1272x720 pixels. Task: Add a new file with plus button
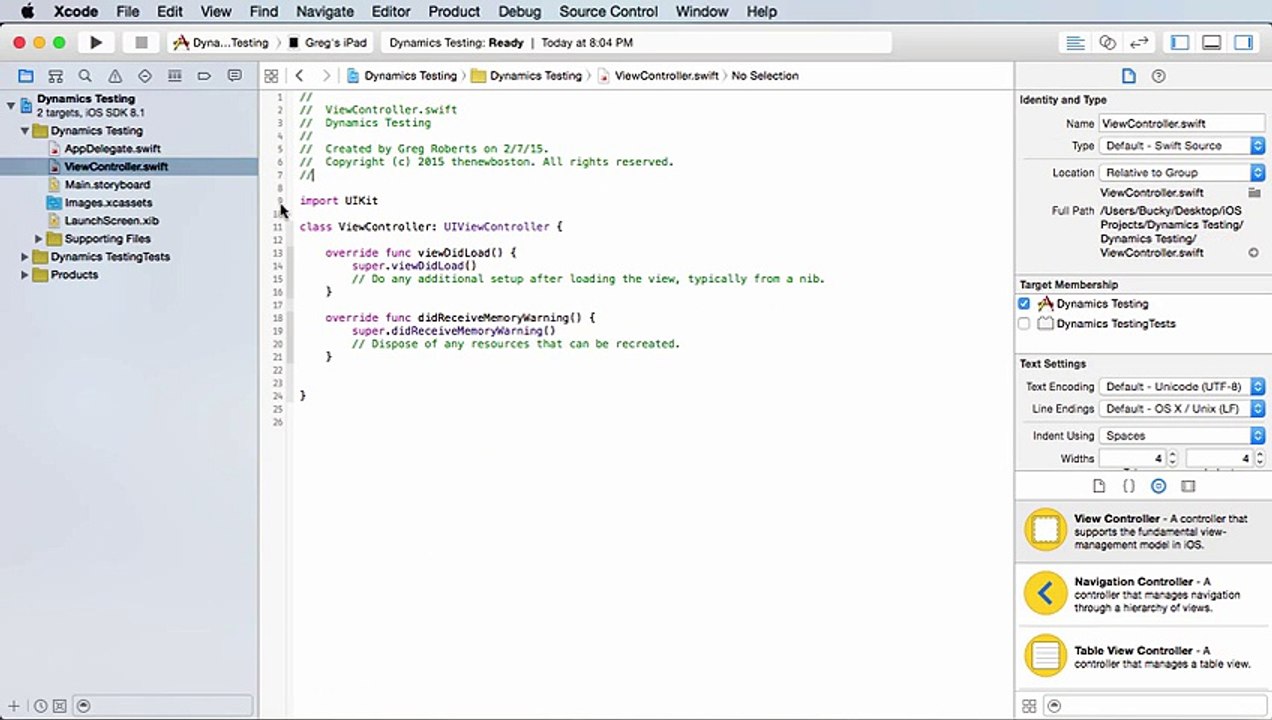[14, 706]
